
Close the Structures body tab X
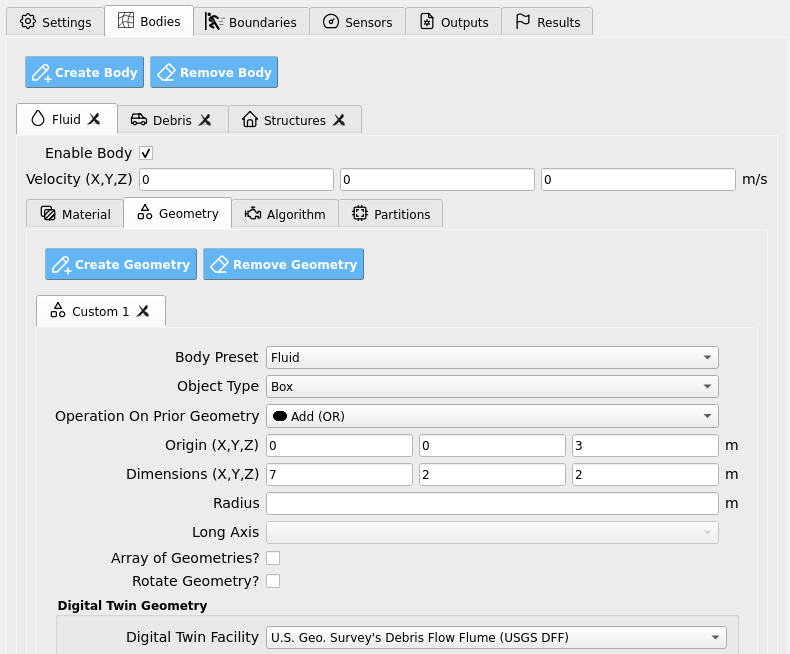point(339,120)
